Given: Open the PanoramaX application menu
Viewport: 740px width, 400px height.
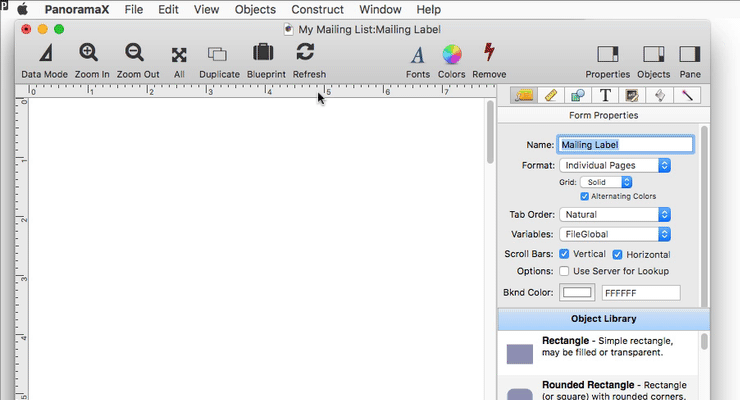Looking at the screenshot, I should [76, 9].
